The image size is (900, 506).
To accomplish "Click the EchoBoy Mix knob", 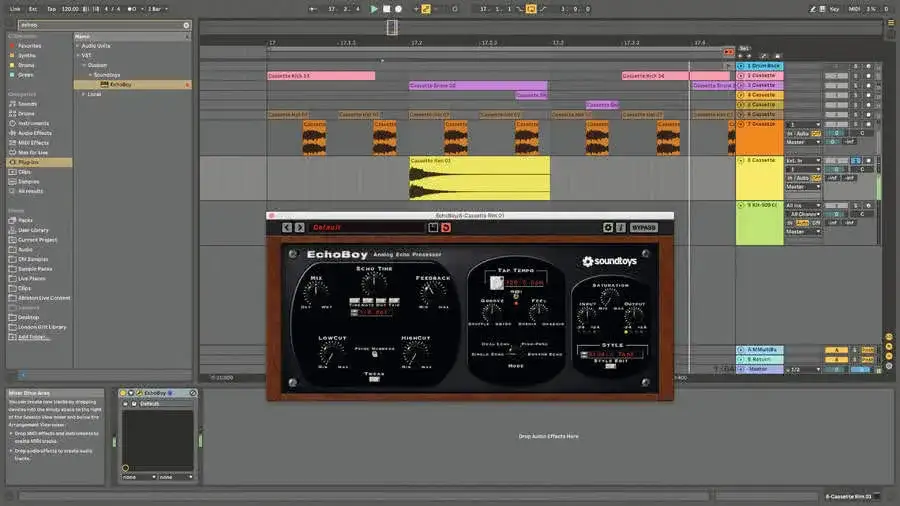I will 316,292.
